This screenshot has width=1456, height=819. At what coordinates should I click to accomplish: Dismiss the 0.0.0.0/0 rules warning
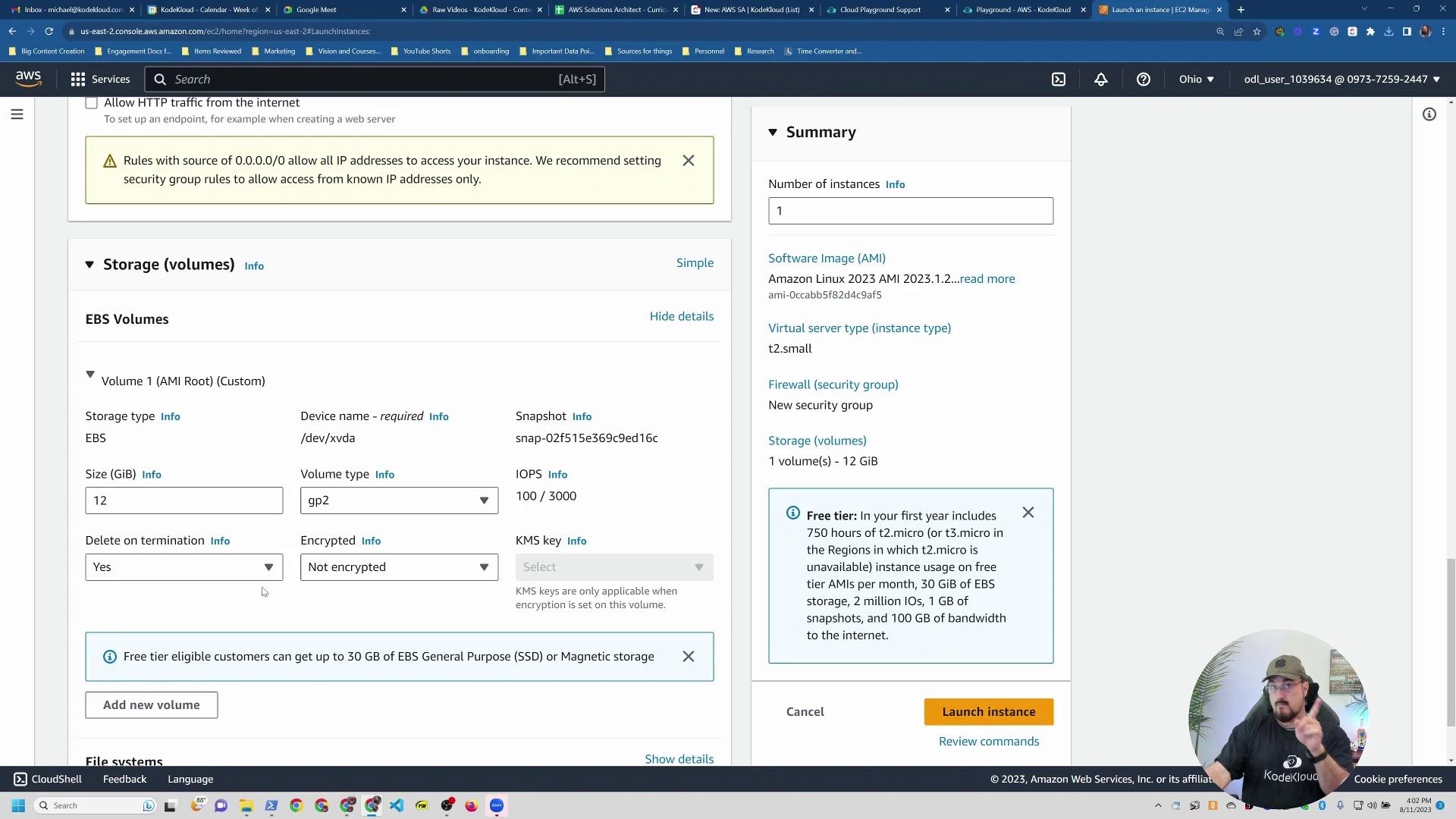pos(689,161)
